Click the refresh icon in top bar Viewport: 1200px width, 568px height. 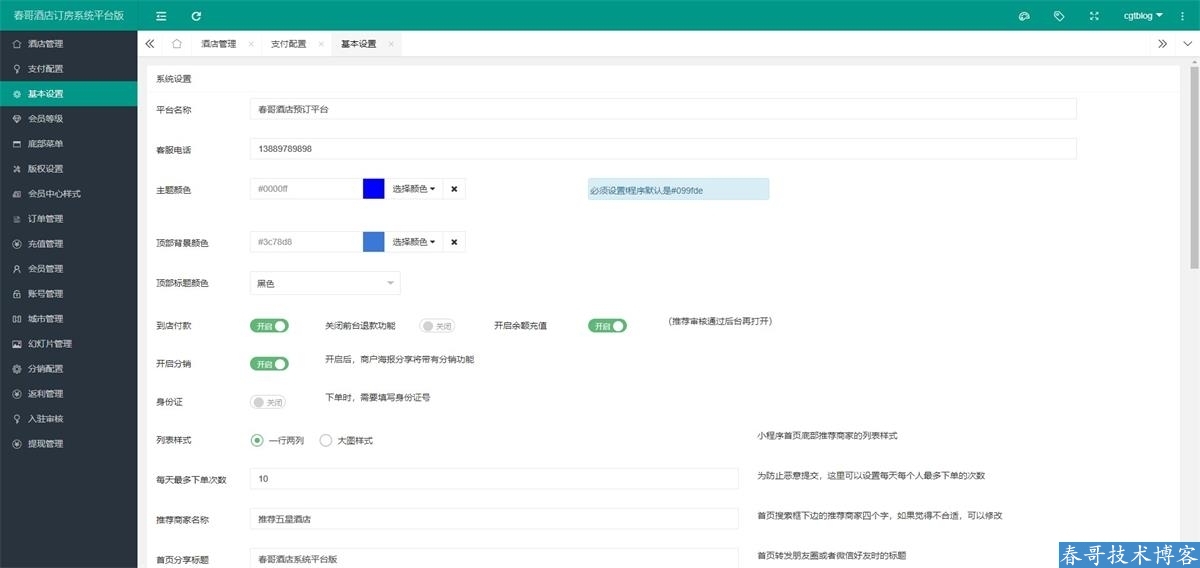(x=196, y=16)
